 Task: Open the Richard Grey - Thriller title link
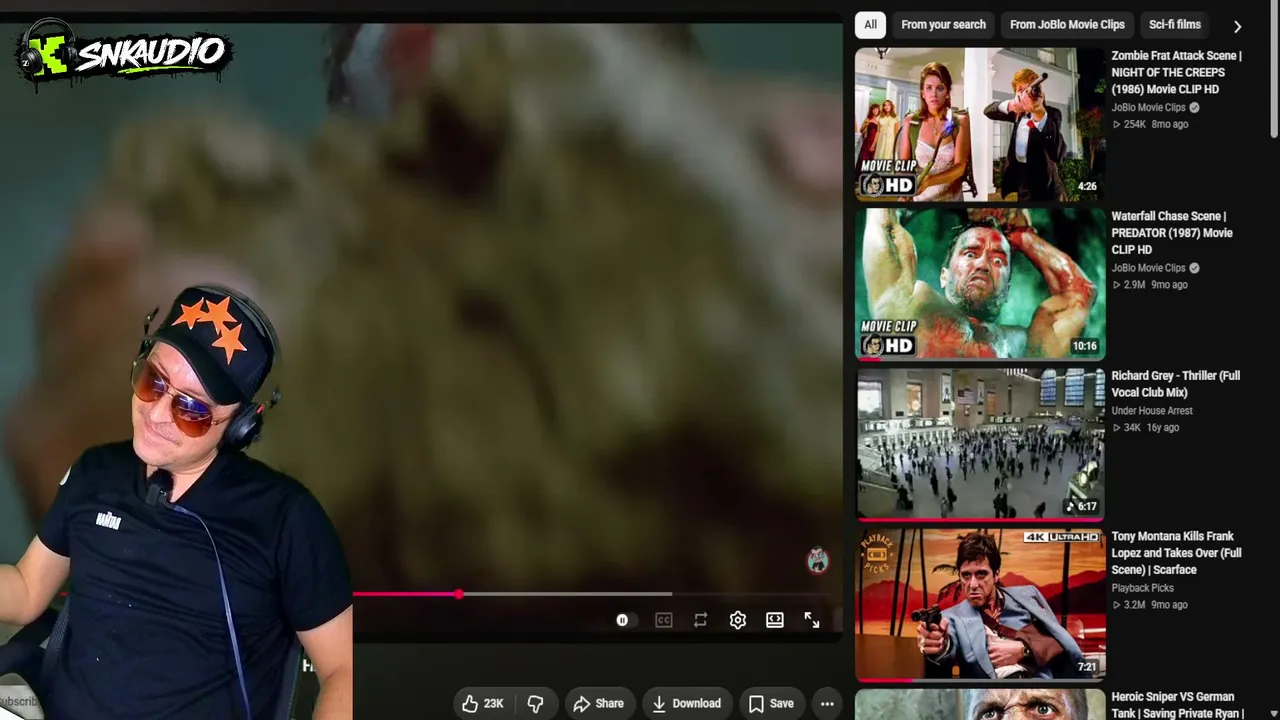point(1176,384)
